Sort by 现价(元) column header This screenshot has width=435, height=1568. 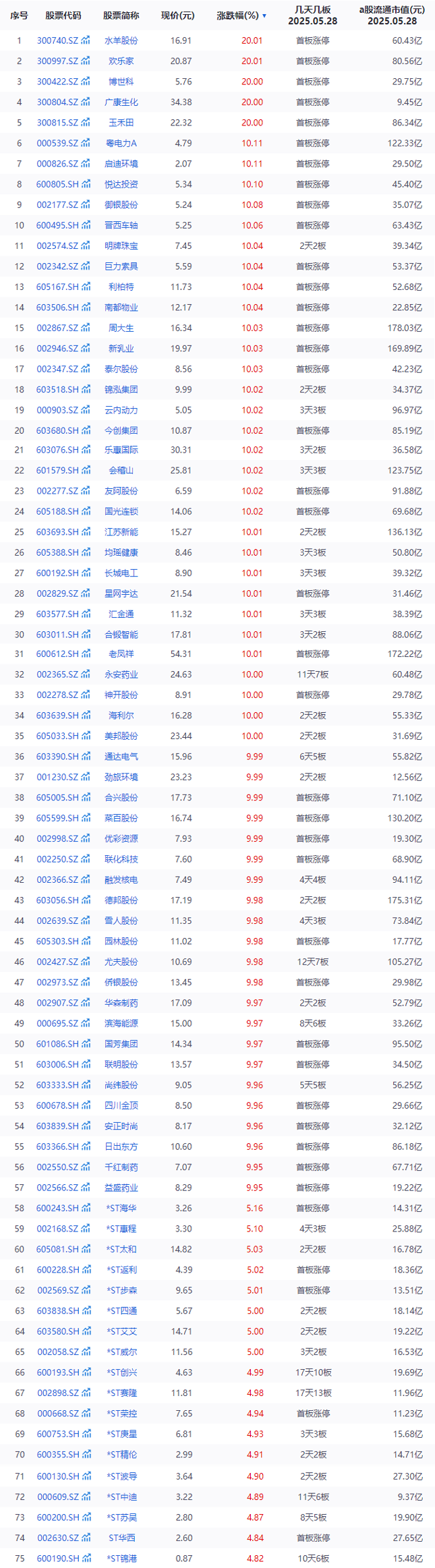pos(178,16)
